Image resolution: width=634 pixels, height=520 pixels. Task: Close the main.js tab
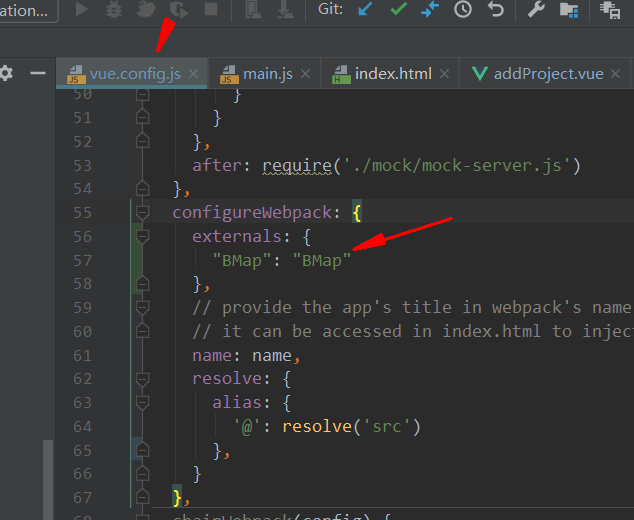pyautogui.click(x=306, y=74)
